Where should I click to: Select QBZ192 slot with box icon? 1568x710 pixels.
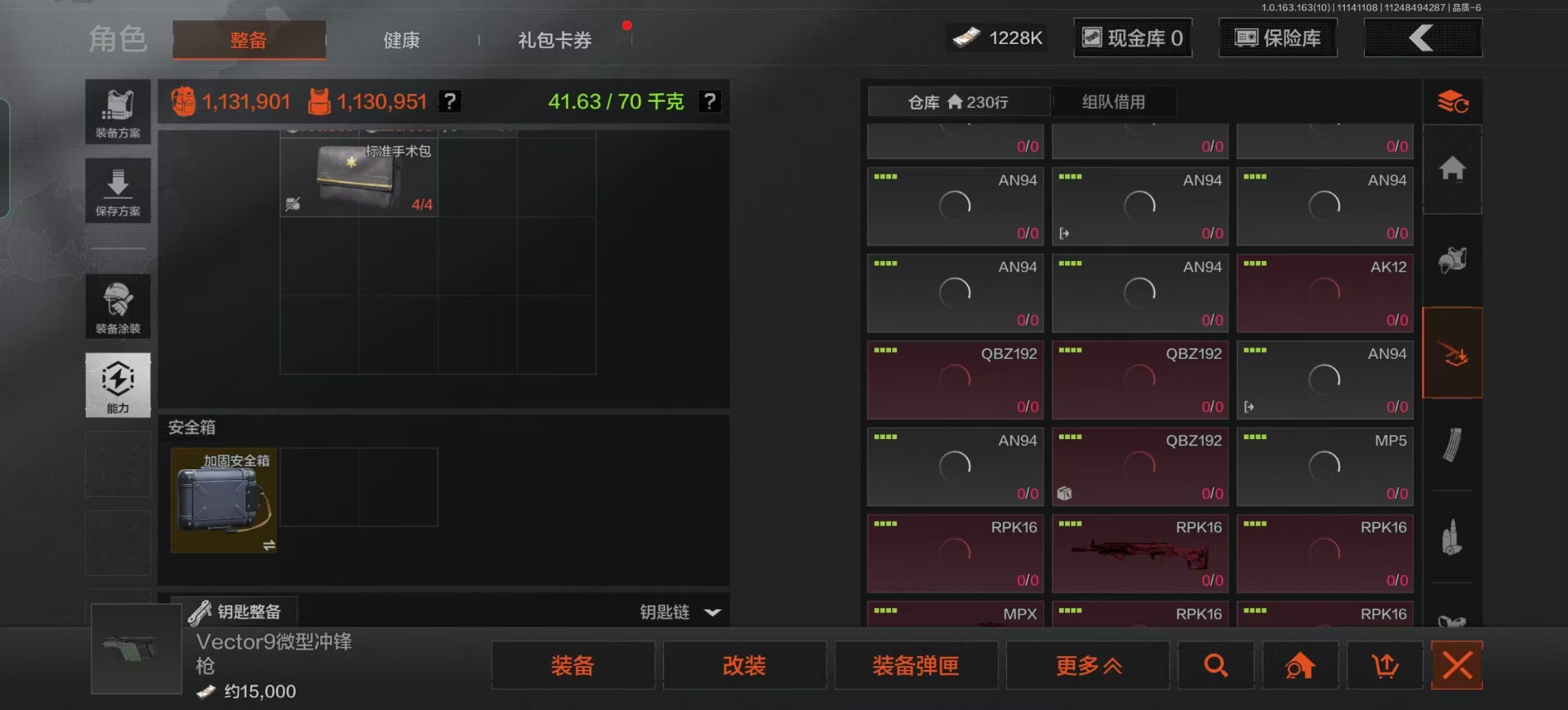coord(1140,467)
